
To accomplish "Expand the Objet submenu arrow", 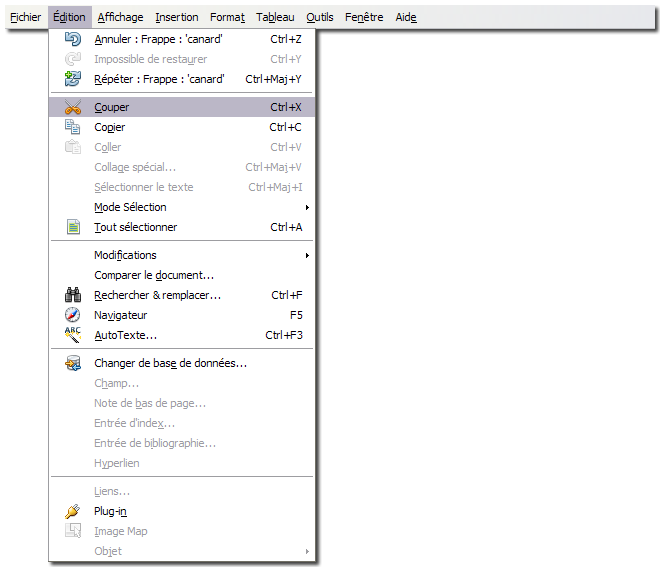I will [x=307, y=551].
